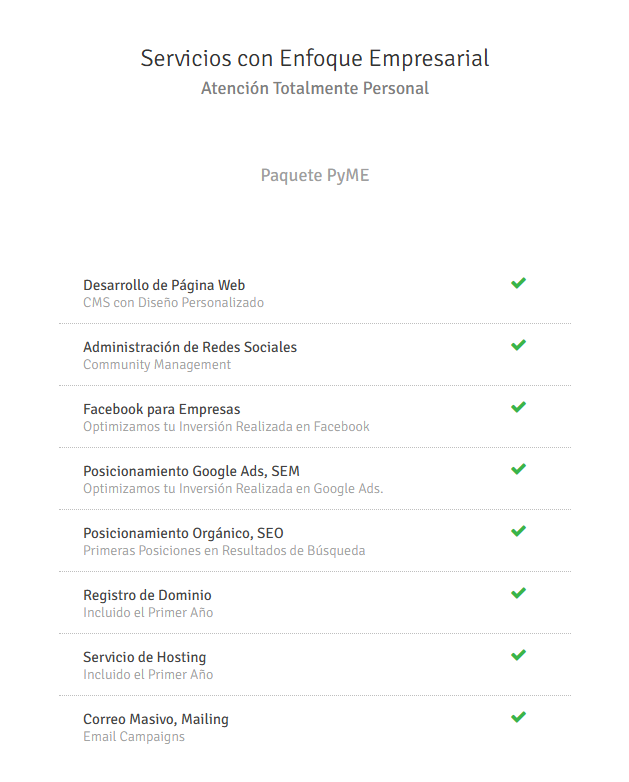The image size is (629, 782).
Task: Open Posicionamiento Google Ads, SEM item
Action: tap(192, 471)
